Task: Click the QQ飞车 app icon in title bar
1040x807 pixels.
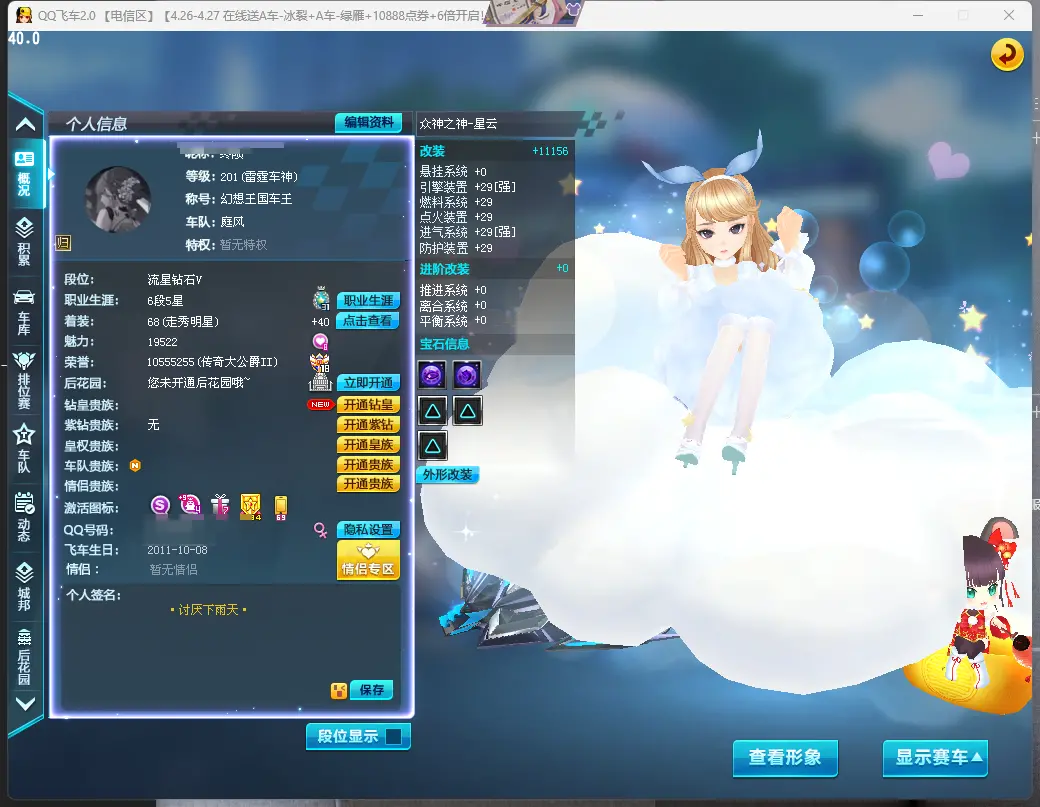Action: (x=24, y=15)
